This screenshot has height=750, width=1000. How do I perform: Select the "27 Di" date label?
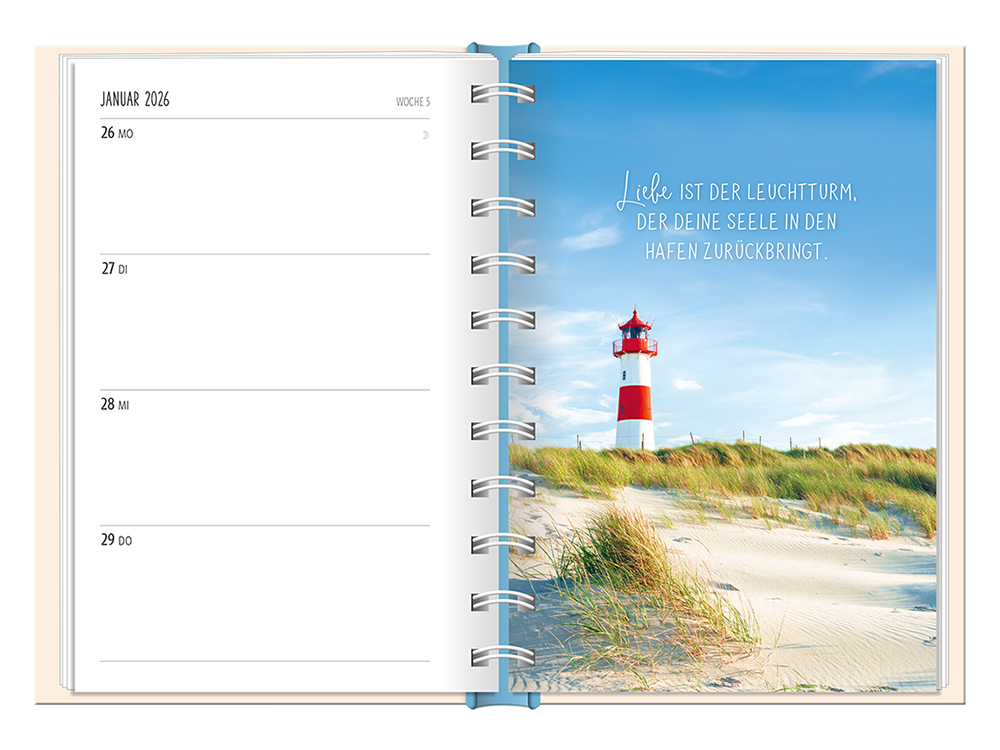click(115, 269)
